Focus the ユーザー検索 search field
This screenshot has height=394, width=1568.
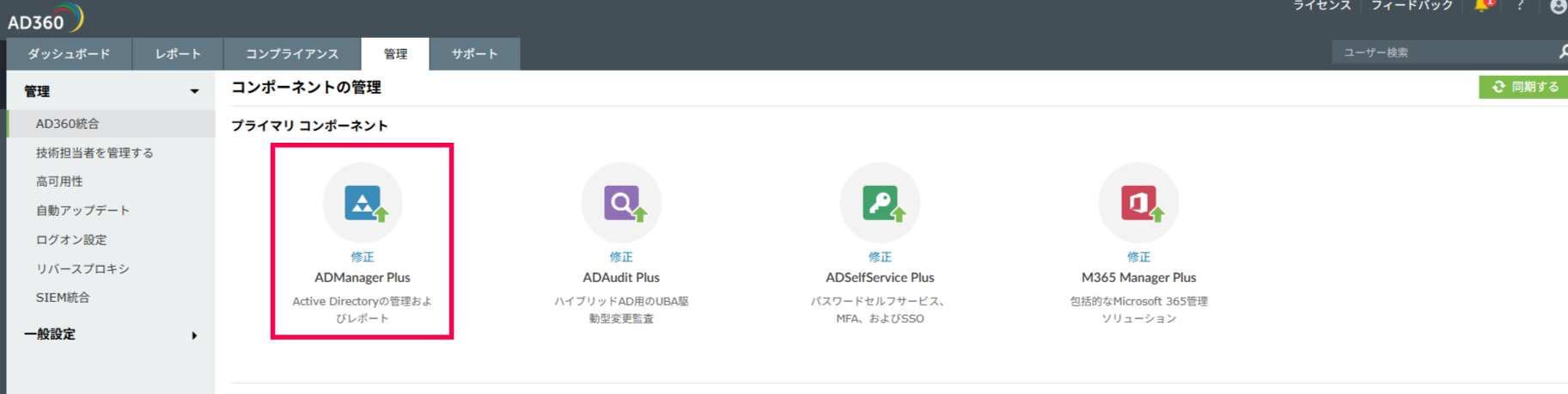tap(1443, 52)
